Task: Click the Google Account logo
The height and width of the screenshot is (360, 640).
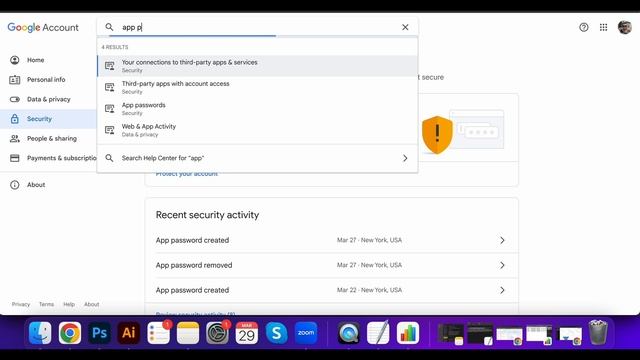Action: pos(43,27)
